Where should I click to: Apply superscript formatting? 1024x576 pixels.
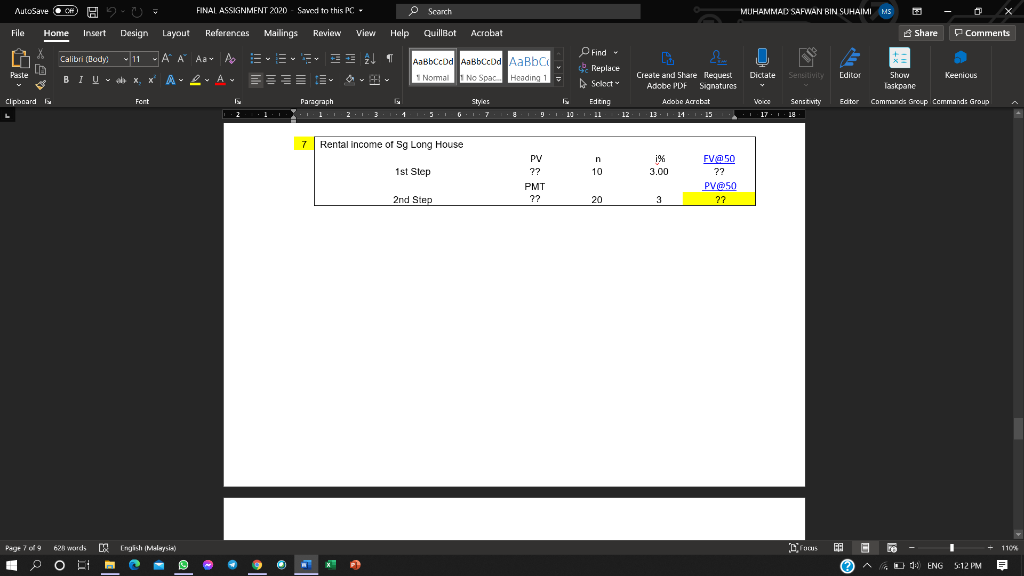point(152,80)
